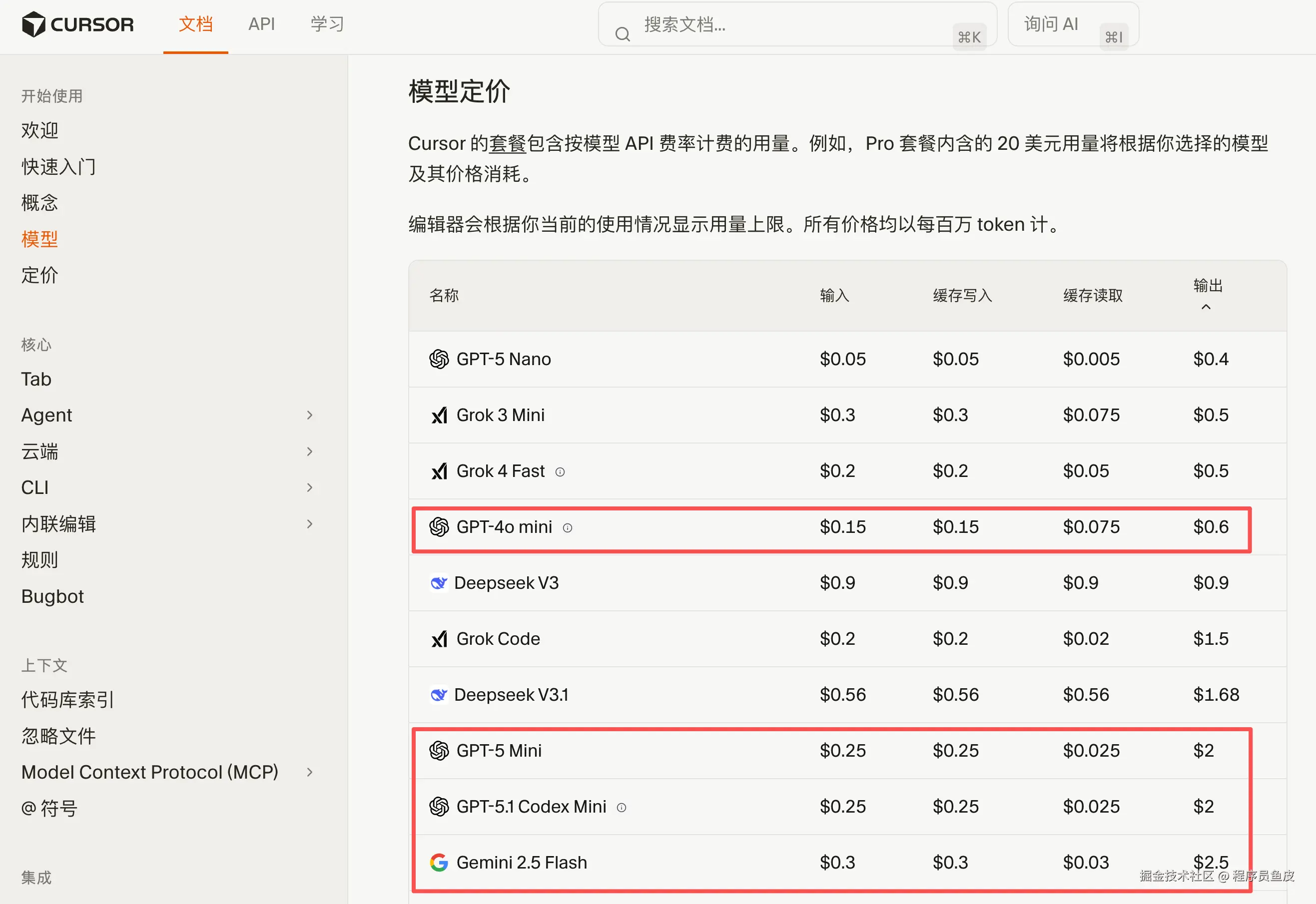
Task: Click the info icon beside GPT-4o mini
Action: (567, 528)
